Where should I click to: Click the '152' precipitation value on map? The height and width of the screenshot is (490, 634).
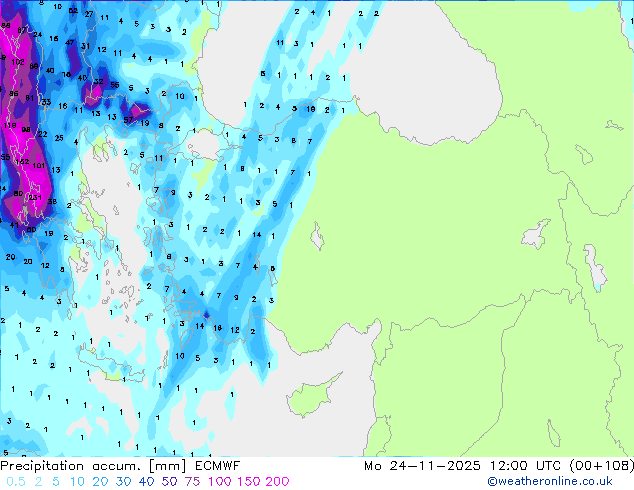point(22,161)
